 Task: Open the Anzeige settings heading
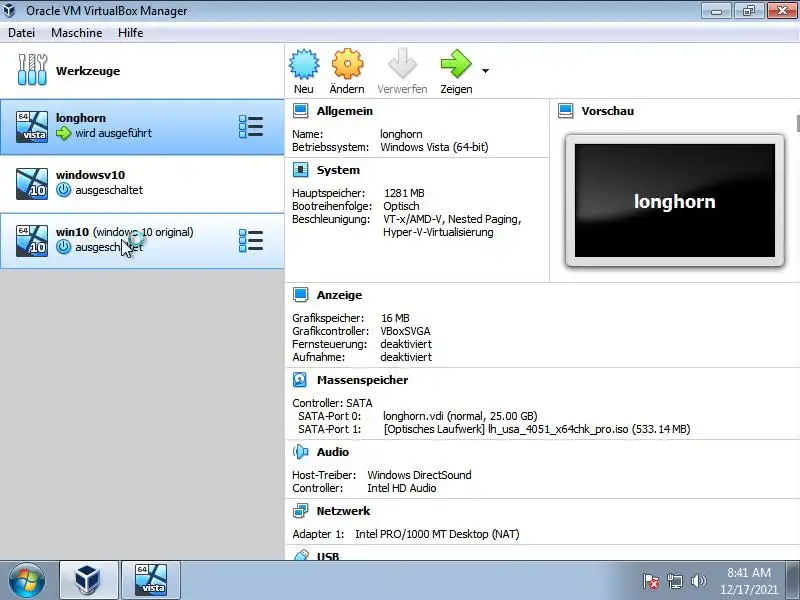pyautogui.click(x=339, y=294)
